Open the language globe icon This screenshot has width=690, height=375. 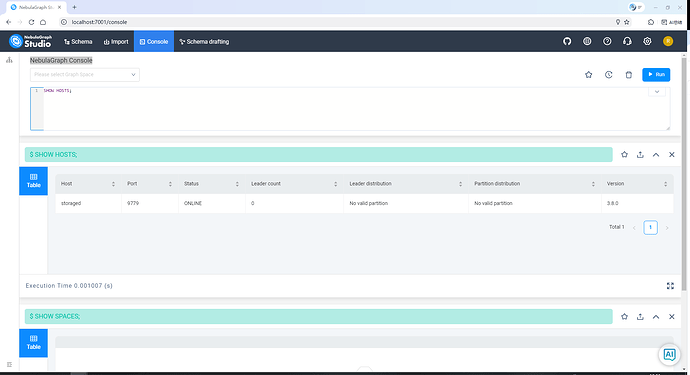click(587, 41)
